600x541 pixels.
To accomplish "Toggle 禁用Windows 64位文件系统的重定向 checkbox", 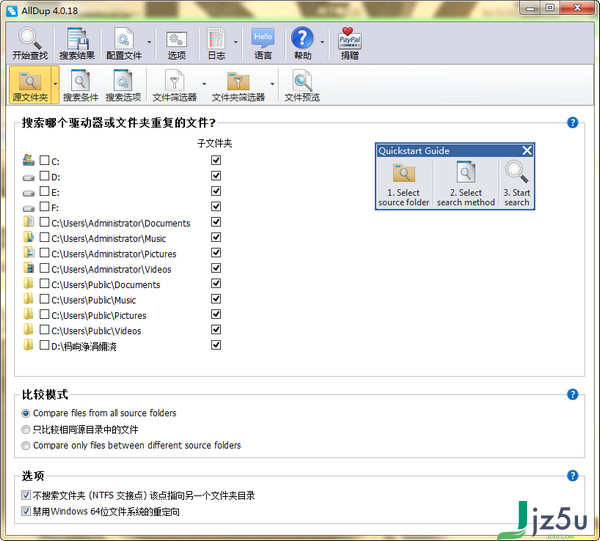I will [26, 511].
